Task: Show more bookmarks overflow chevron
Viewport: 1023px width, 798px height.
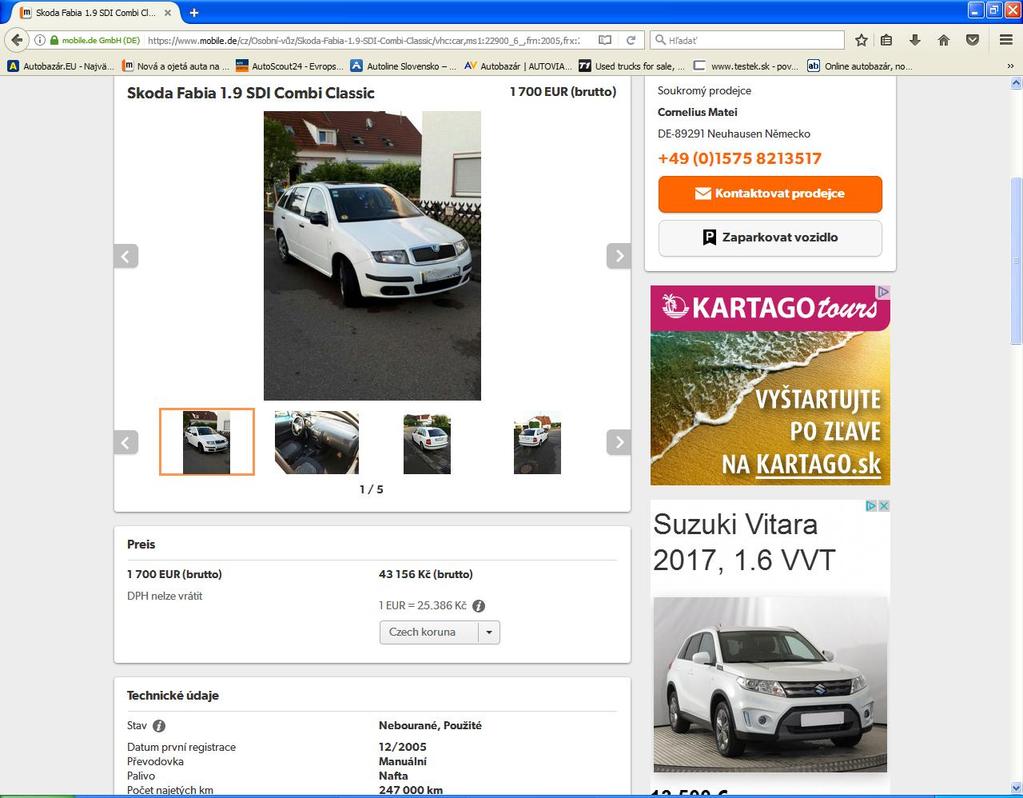Action: pos(1011,66)
